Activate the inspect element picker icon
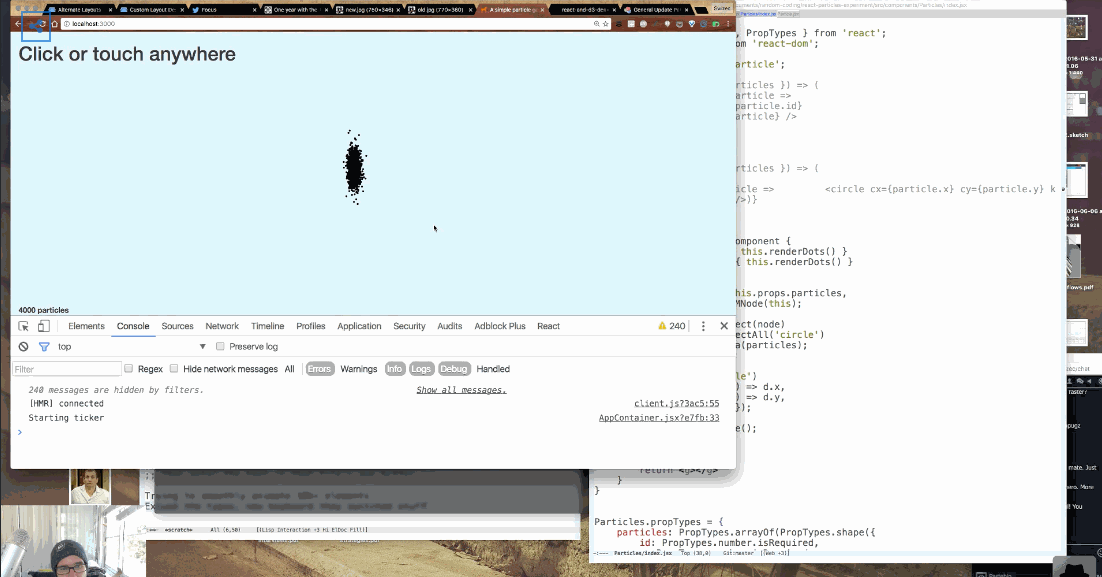The height and width of the screenshot is (577, 1102). coord(23,326)
